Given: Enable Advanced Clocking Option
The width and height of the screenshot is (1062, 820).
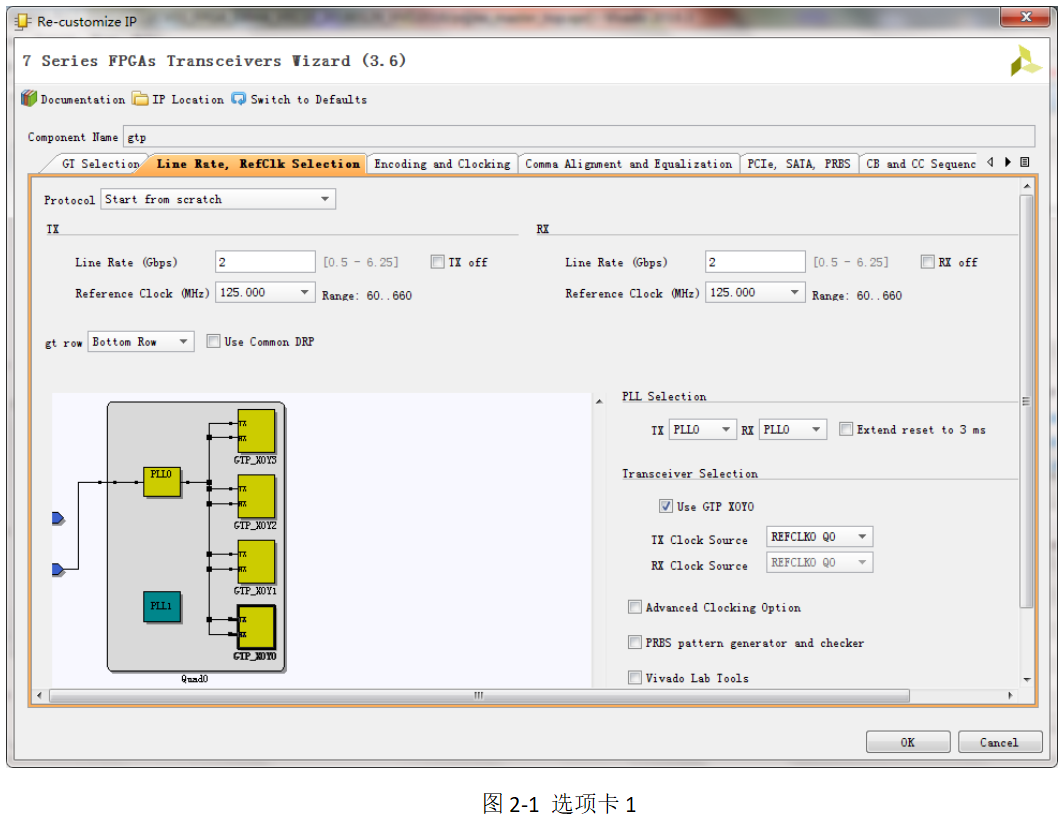Looking at the screenshot, I should [635, 607].
